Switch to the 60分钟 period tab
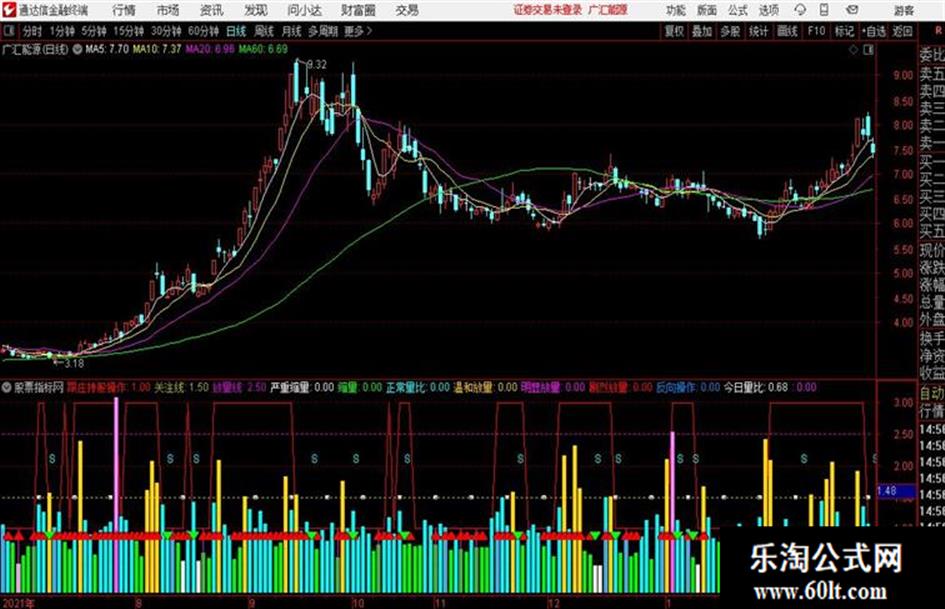The height and width of the screenshot is (609, 945). click(x=203, y=31)
